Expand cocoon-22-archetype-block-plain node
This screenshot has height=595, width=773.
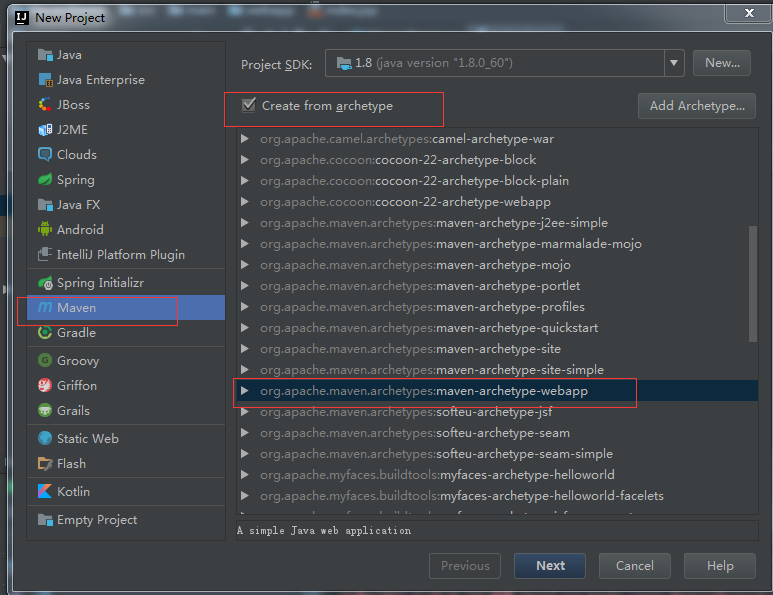click(245, 181)
